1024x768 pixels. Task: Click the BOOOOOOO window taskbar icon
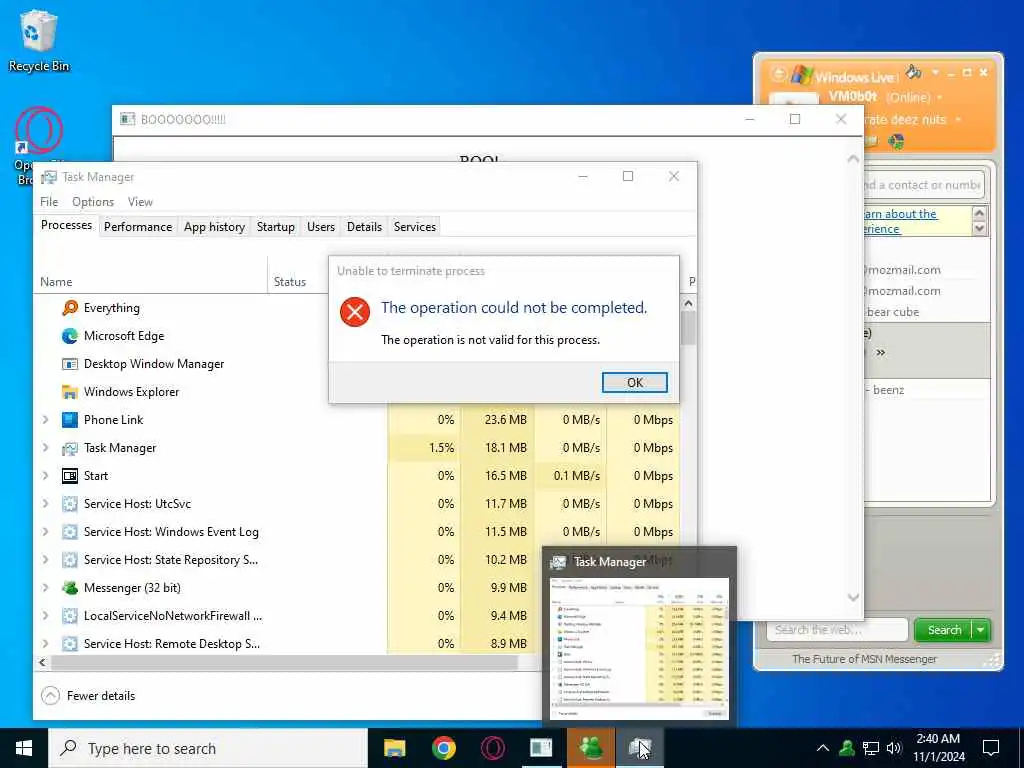click(x=541, y=748)
